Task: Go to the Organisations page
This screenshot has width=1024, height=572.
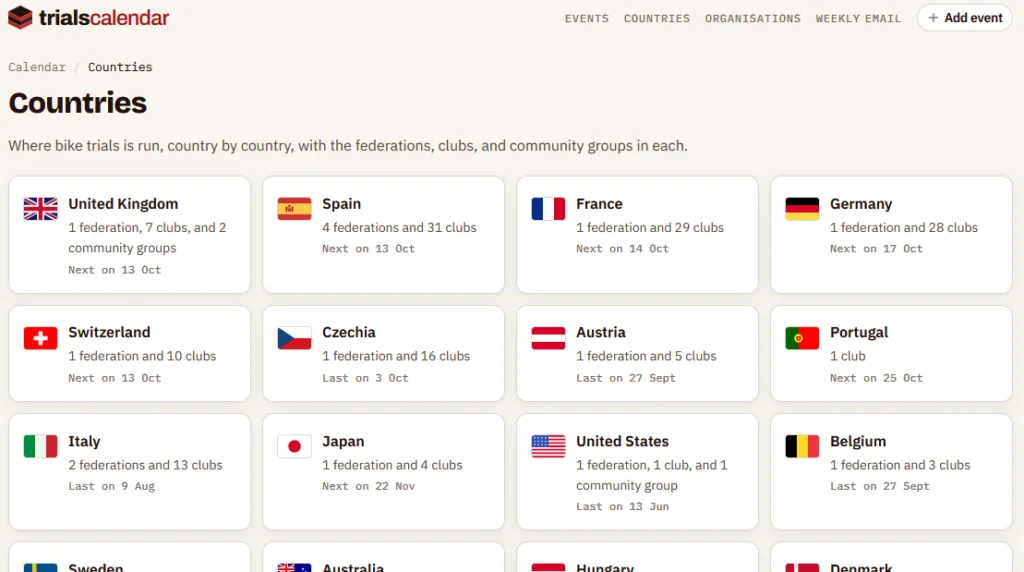Action: [752, 18]
